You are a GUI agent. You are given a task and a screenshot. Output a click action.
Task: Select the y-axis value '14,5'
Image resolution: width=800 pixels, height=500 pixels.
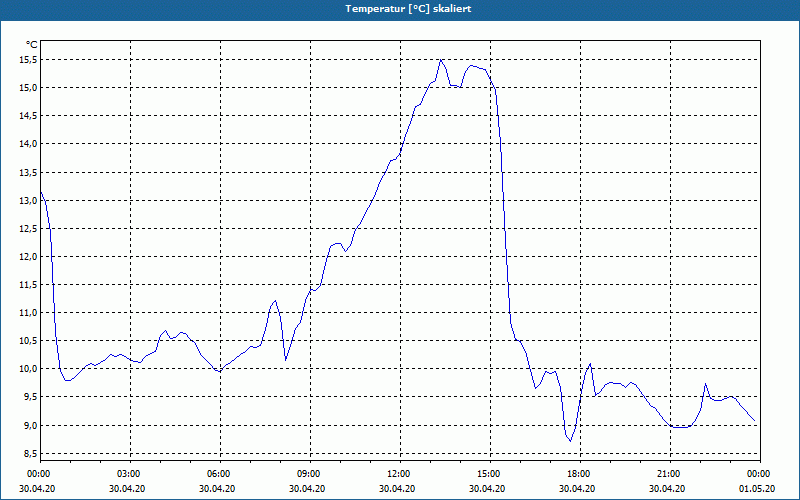click(x=29, y=116)
